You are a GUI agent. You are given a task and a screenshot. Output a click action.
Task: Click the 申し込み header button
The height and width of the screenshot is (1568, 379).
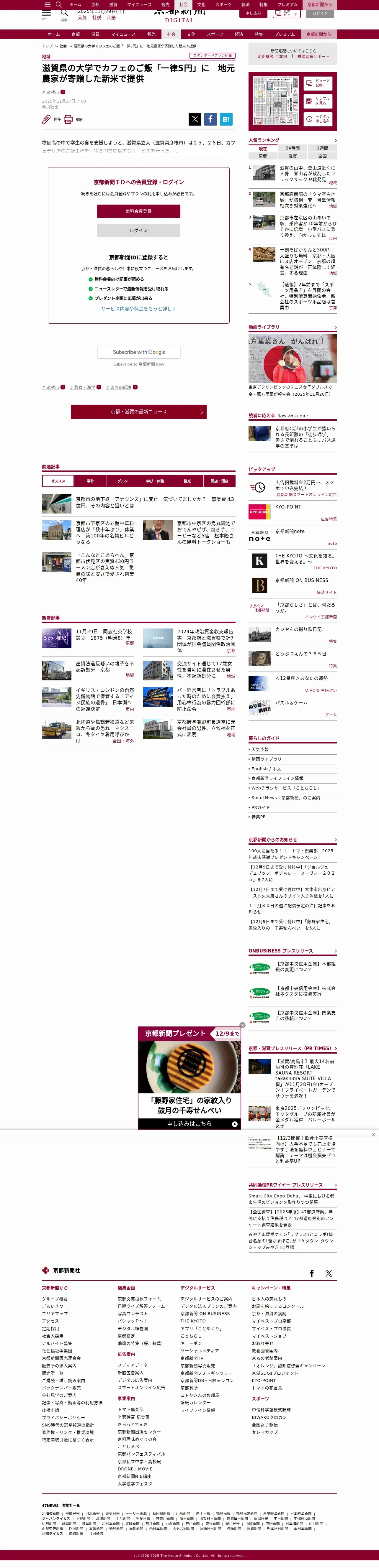pyautogui.click(x=253, y=13)
